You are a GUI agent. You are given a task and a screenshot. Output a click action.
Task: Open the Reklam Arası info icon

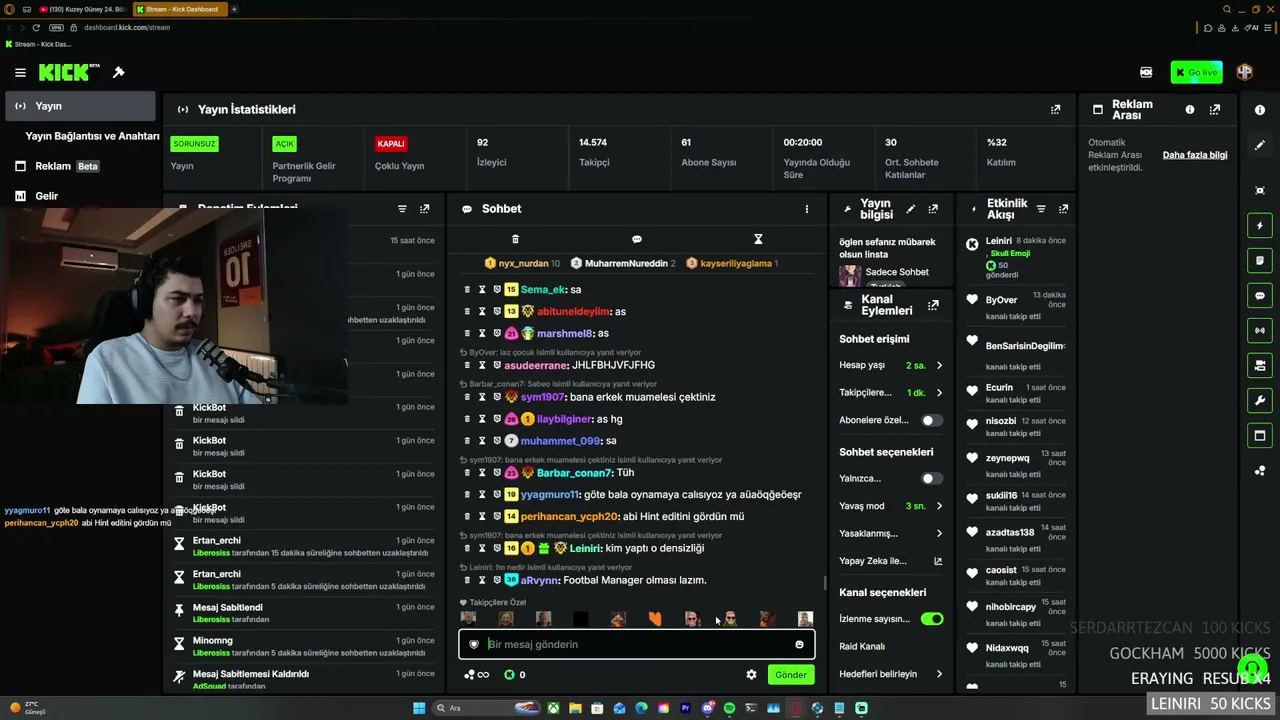[x=1190, y=109]
